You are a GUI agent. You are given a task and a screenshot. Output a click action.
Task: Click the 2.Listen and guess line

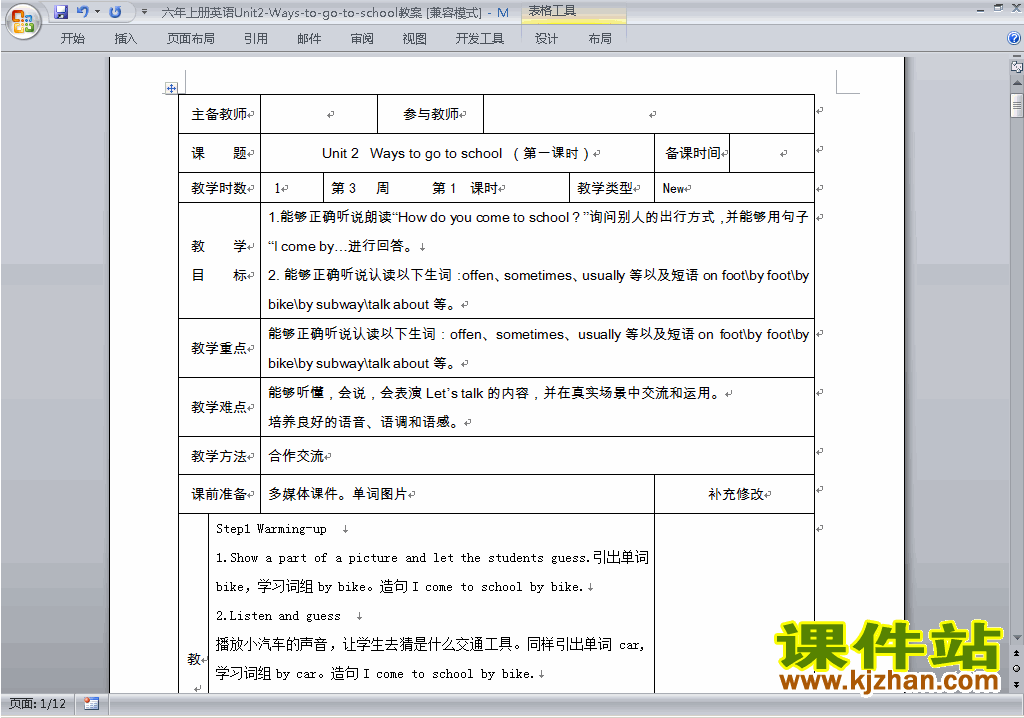point(278,616)
